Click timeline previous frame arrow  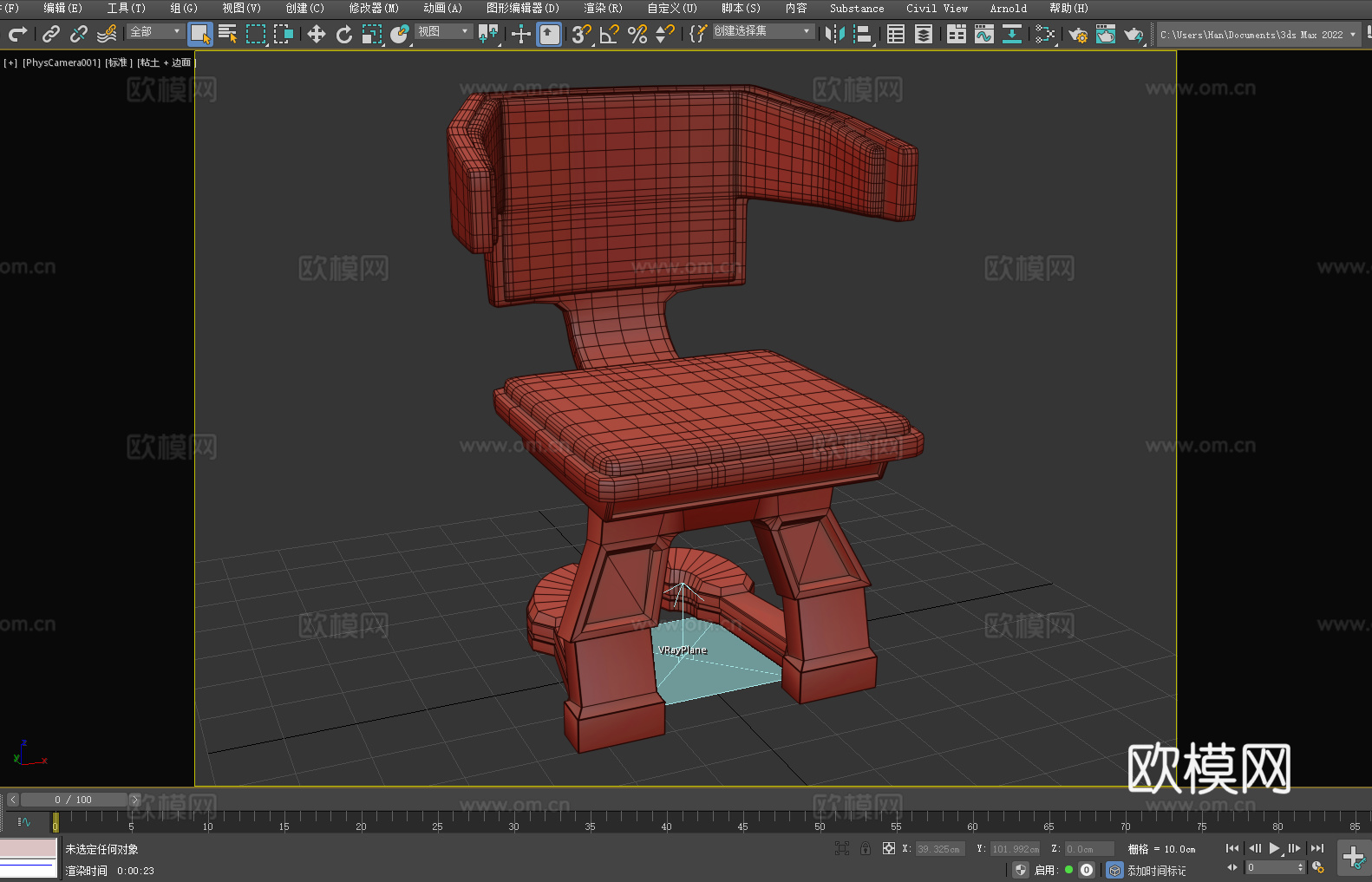tap(12, 800)
